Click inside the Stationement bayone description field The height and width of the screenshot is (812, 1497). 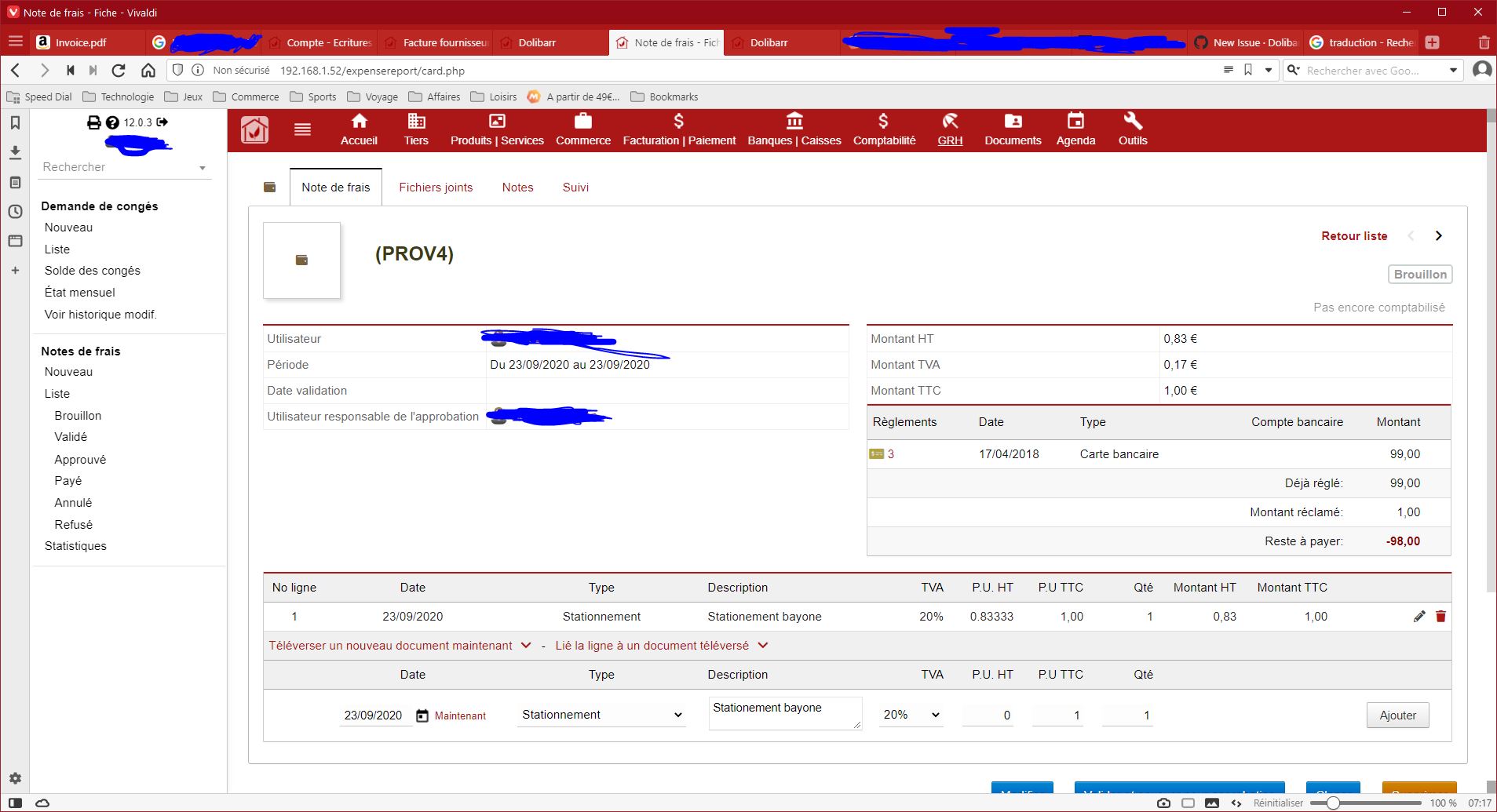(783, 712)
